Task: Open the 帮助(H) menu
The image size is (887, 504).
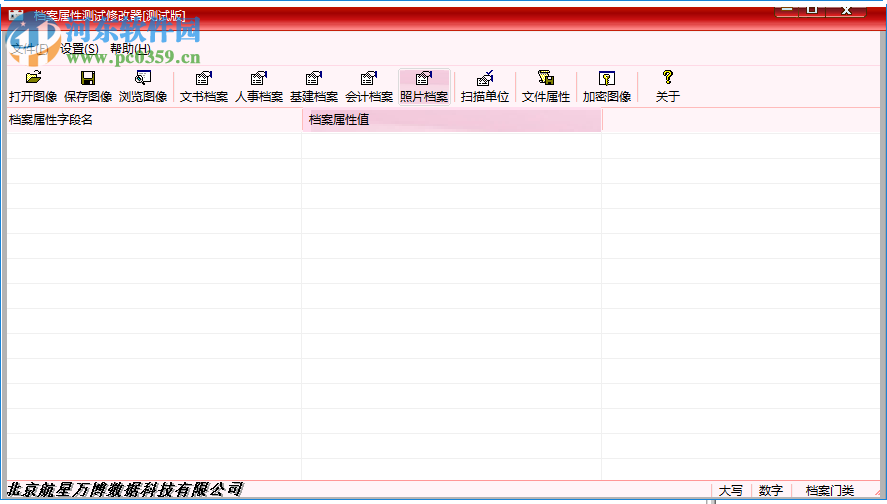Action: click(130, 49)
